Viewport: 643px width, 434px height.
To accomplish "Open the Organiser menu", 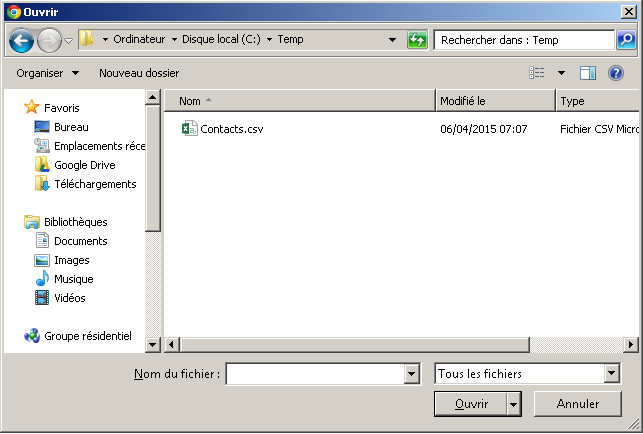I will click(48, 73).
